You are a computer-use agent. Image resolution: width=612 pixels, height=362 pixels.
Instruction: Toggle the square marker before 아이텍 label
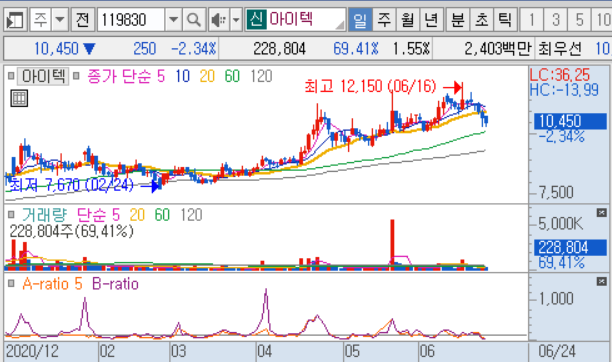coord(11,76)
